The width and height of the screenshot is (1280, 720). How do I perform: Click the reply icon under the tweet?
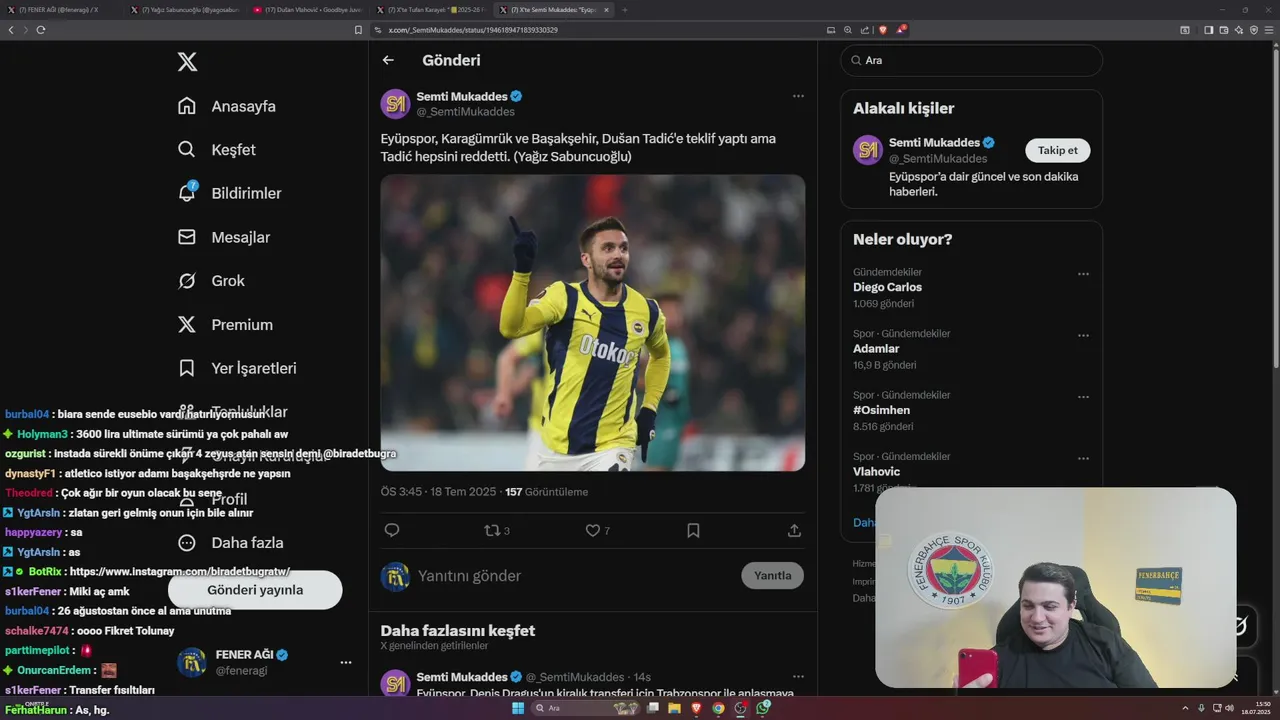click(x=392, y=531)
